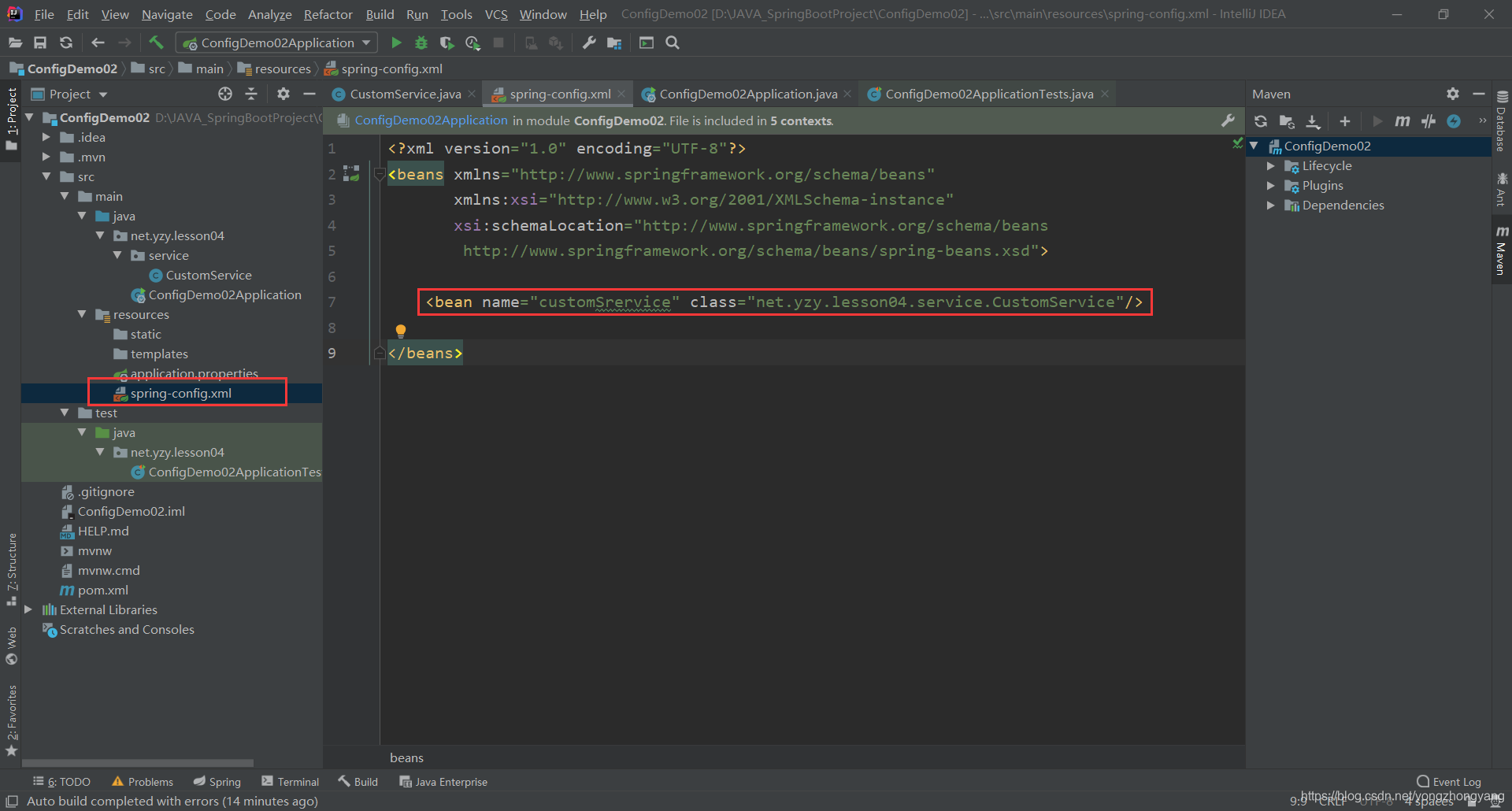Open the Problems tool window

(143, 782)
